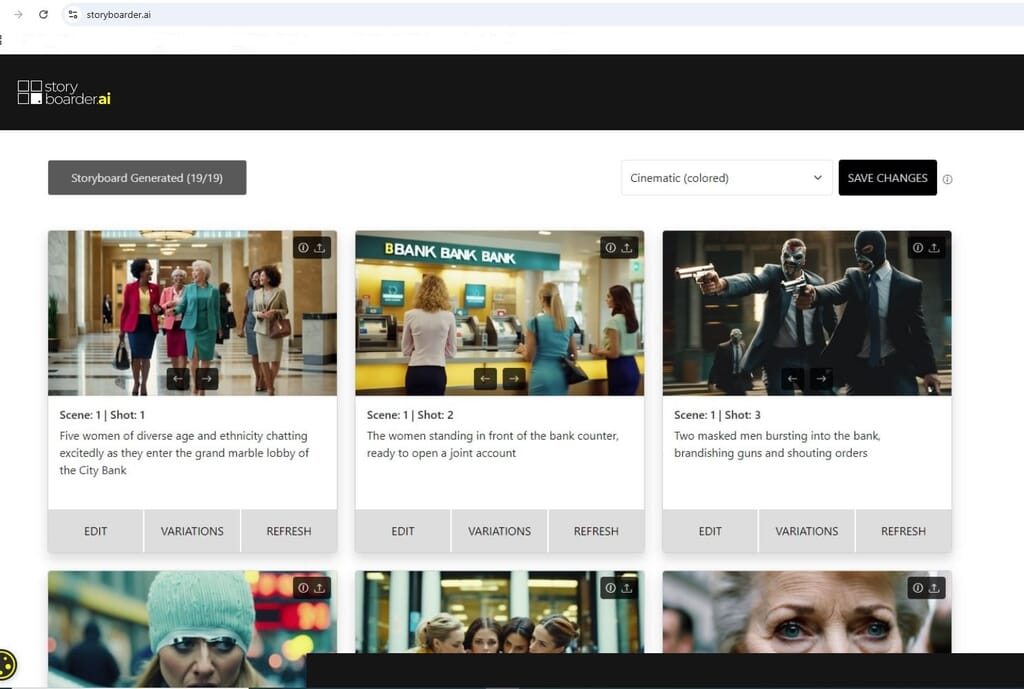Edit Scene 1 Shot 3
Screen dimensions: 1024x689
pos(710,531)
